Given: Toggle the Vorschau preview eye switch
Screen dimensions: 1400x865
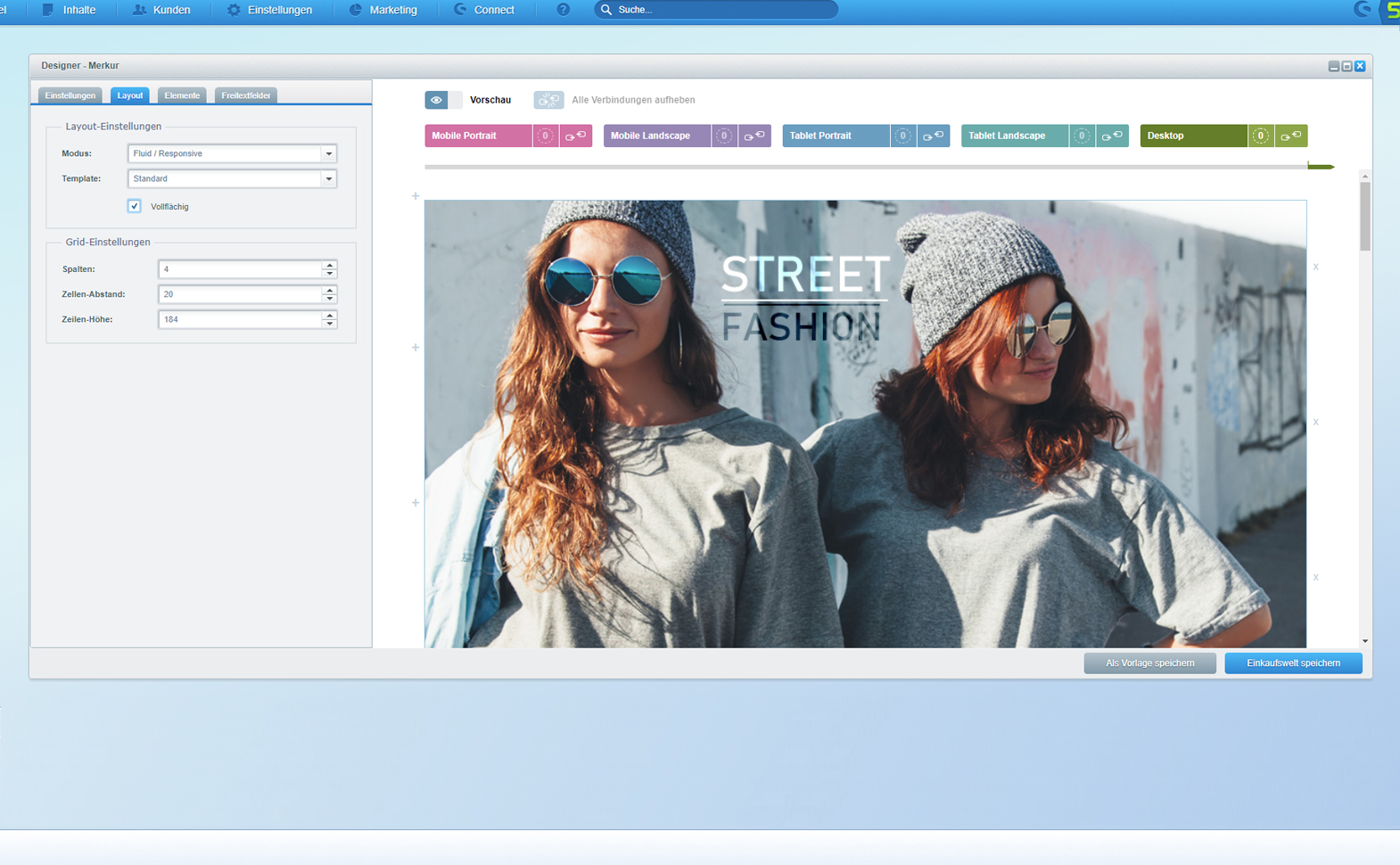Looking at the screenshot, I should (442, 100).
